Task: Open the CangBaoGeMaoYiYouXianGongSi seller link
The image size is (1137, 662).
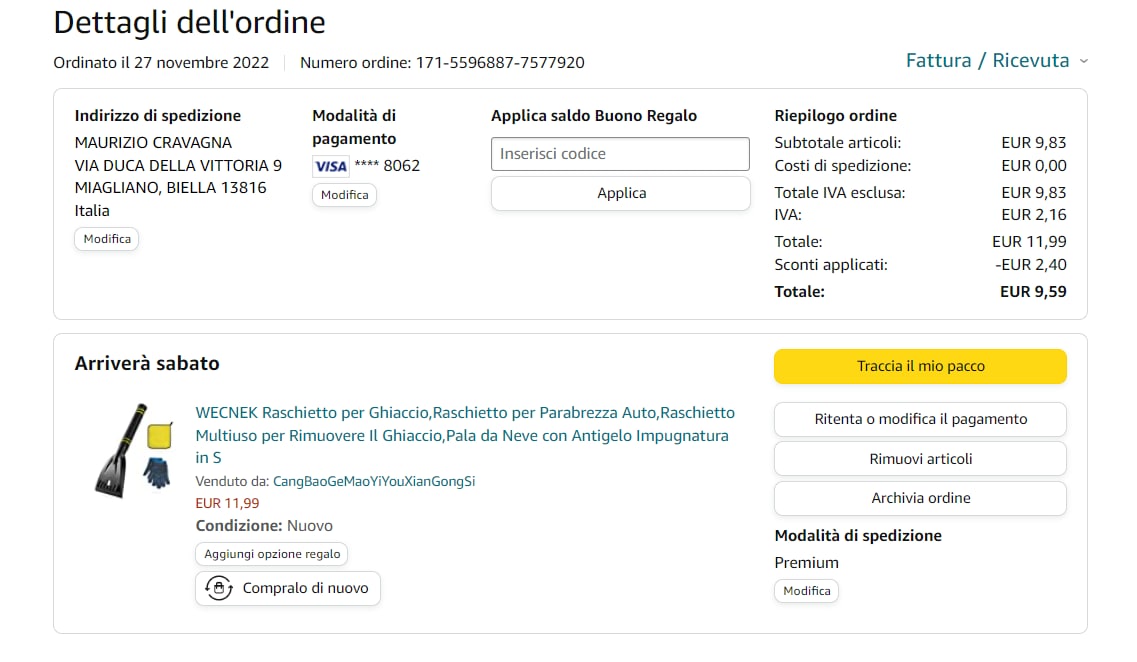Action: pyautogui.click(x=374, y=481)
